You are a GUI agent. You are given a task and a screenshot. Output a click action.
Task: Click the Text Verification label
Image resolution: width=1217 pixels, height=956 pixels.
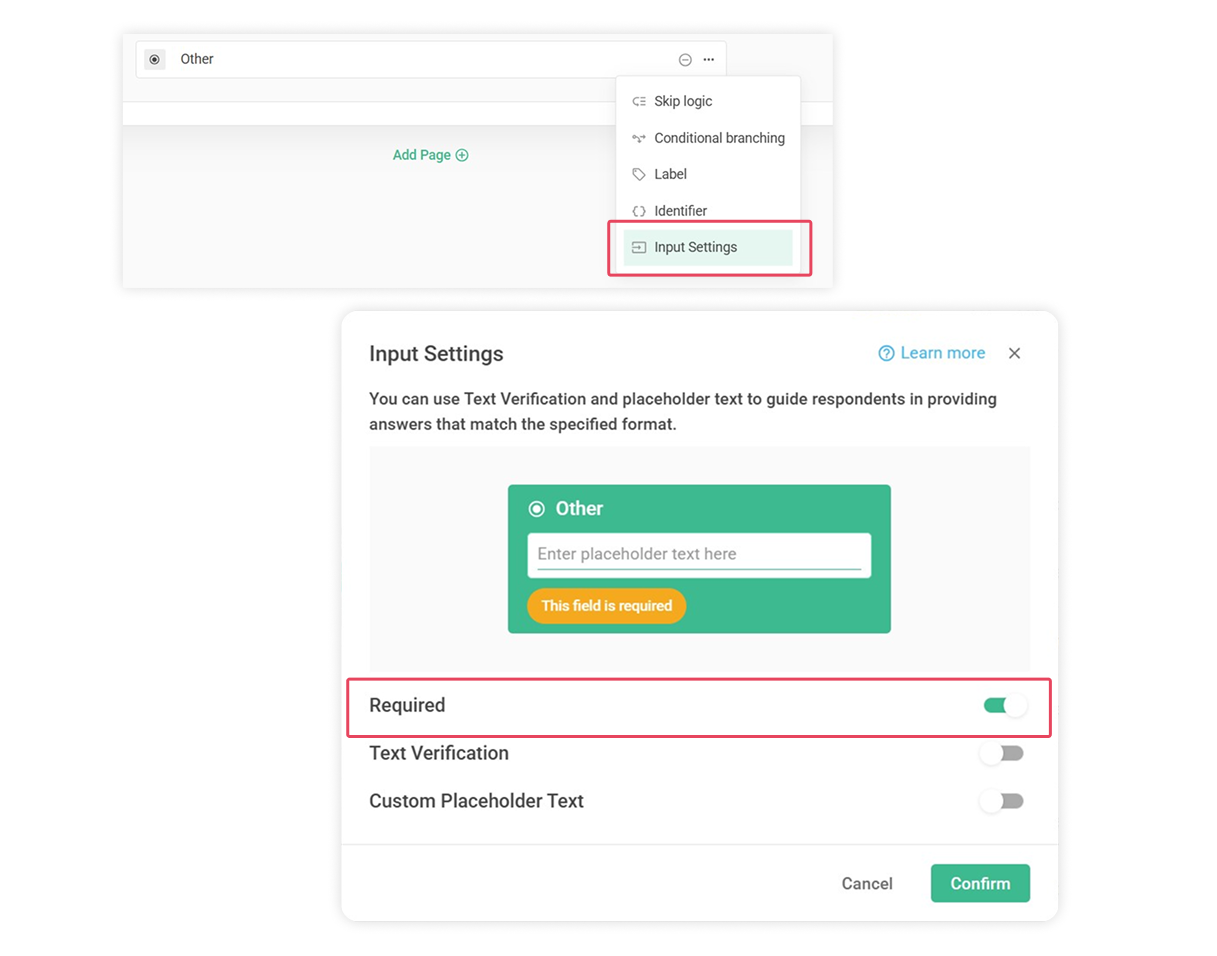[439, 753]
